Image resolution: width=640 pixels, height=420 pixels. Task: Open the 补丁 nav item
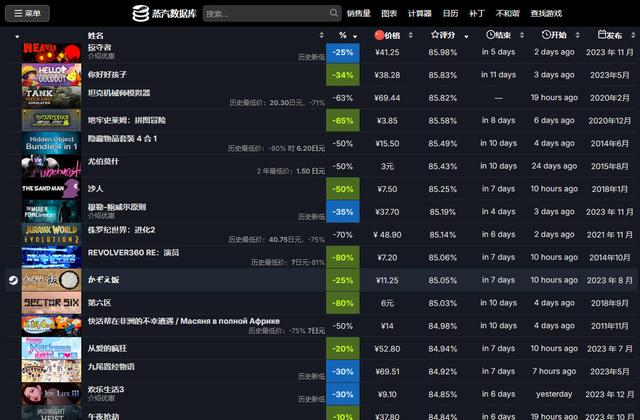click(x=477, y=13)
